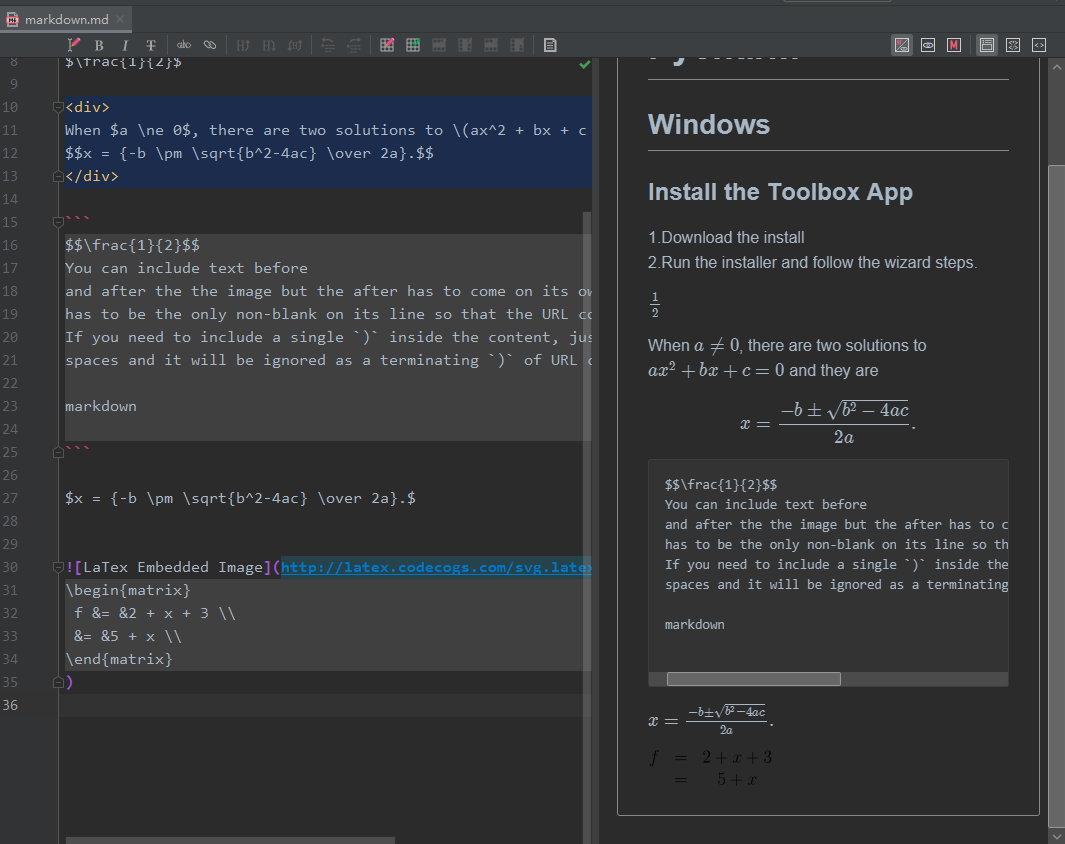Click '[LaTex Embedded Image]' text on line 30
This screenshot has width=1065, height=844.
point(173,567)
